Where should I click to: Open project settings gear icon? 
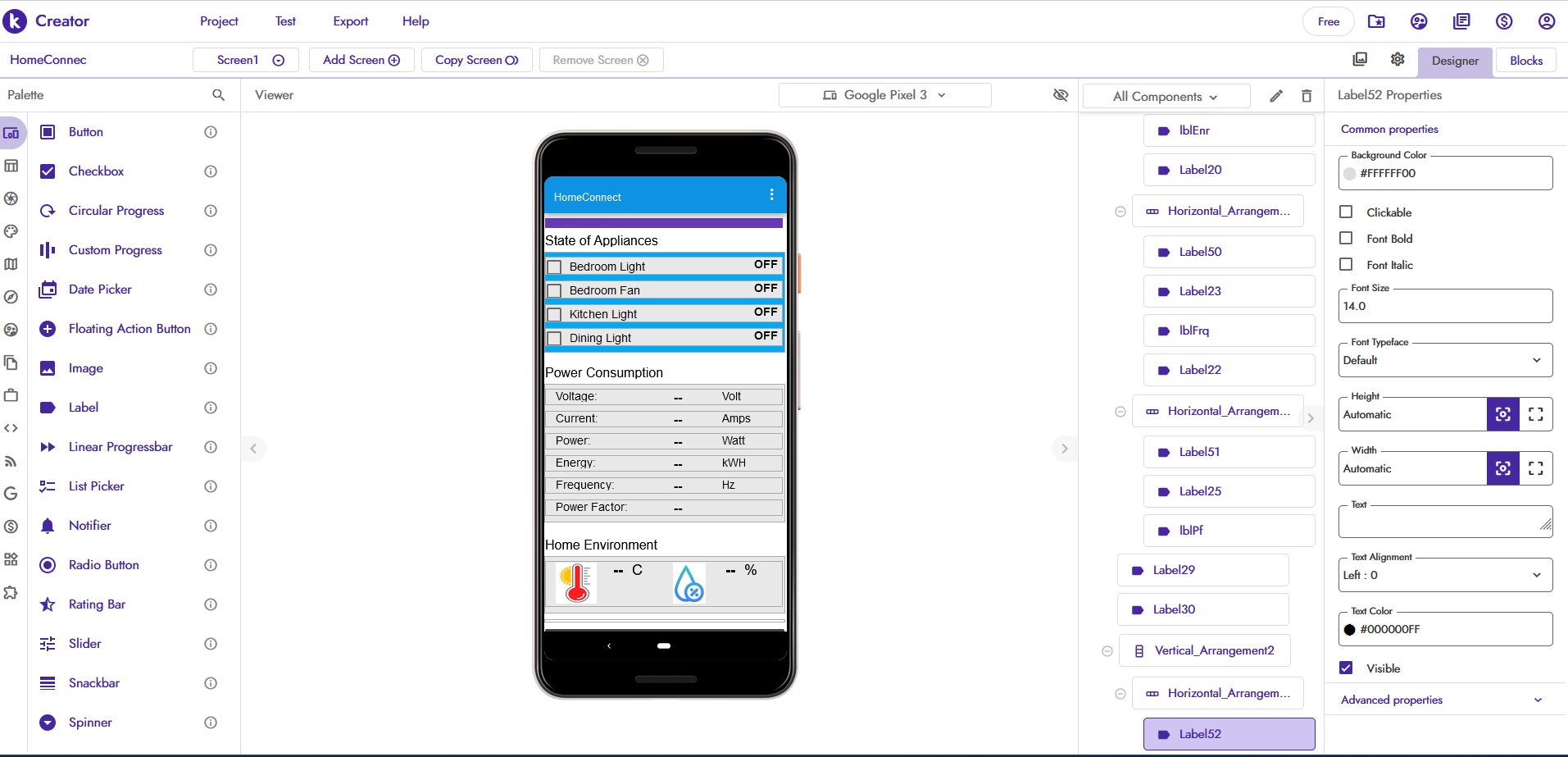click(x=1398, y=59)
